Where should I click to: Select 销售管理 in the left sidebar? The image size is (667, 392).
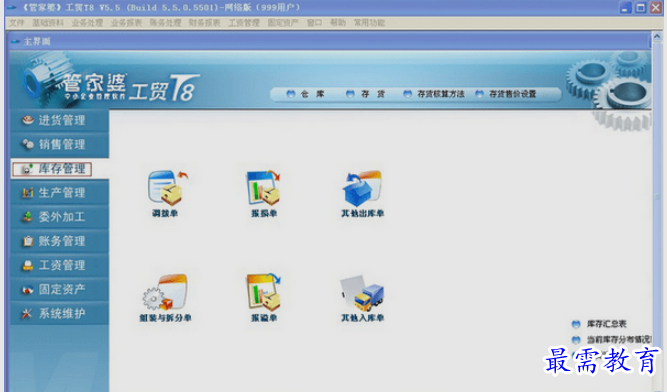[x=60, y=145]
